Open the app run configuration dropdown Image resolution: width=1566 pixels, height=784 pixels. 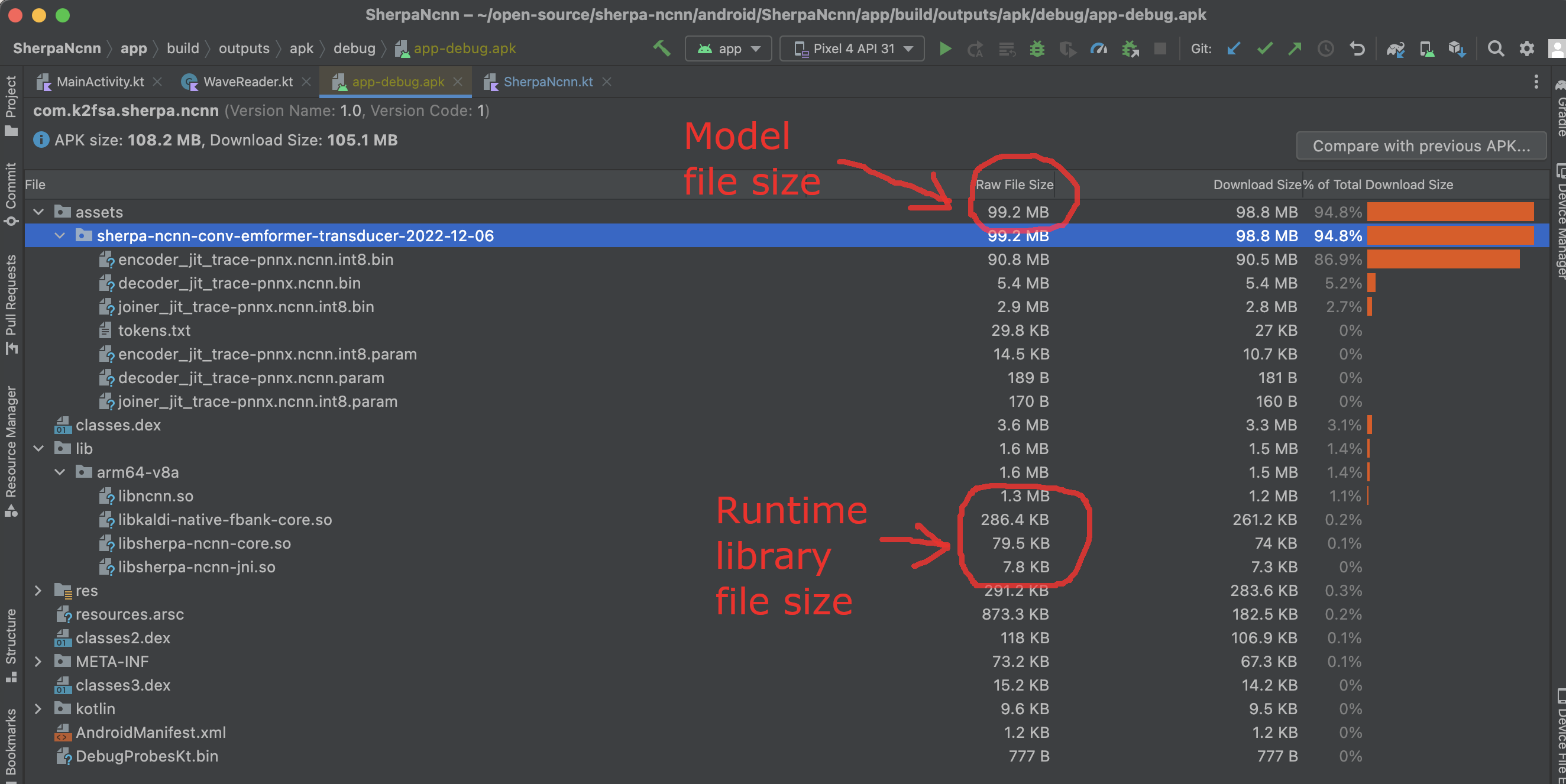click(728, 48)
